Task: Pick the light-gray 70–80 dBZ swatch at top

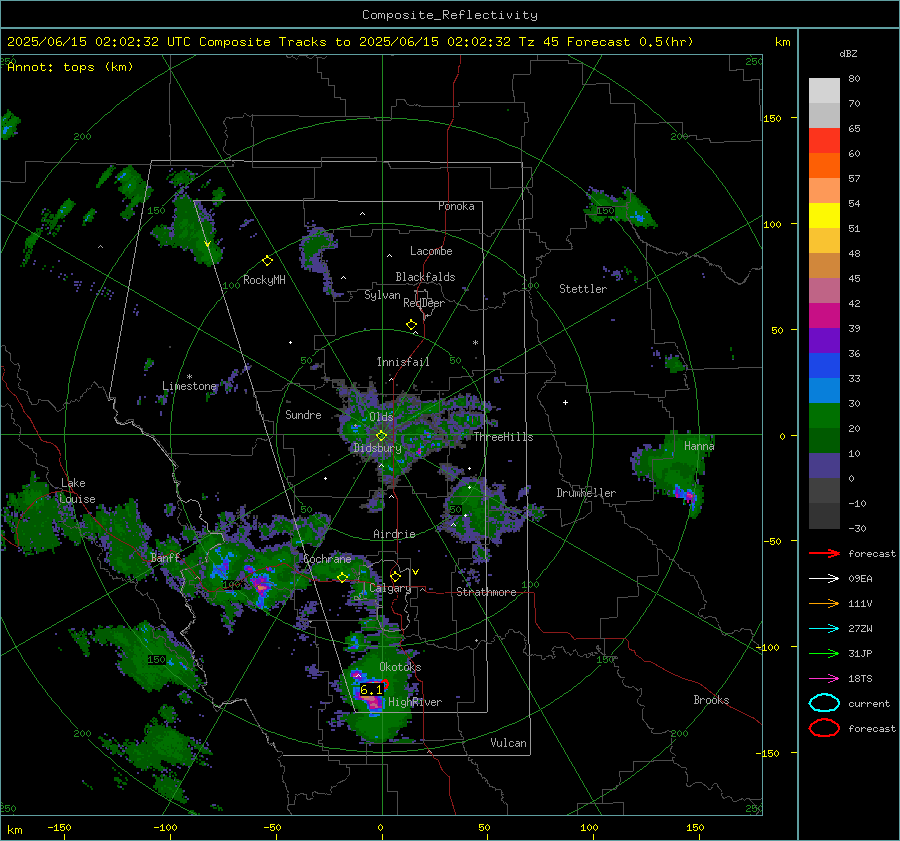Action: 824,91
